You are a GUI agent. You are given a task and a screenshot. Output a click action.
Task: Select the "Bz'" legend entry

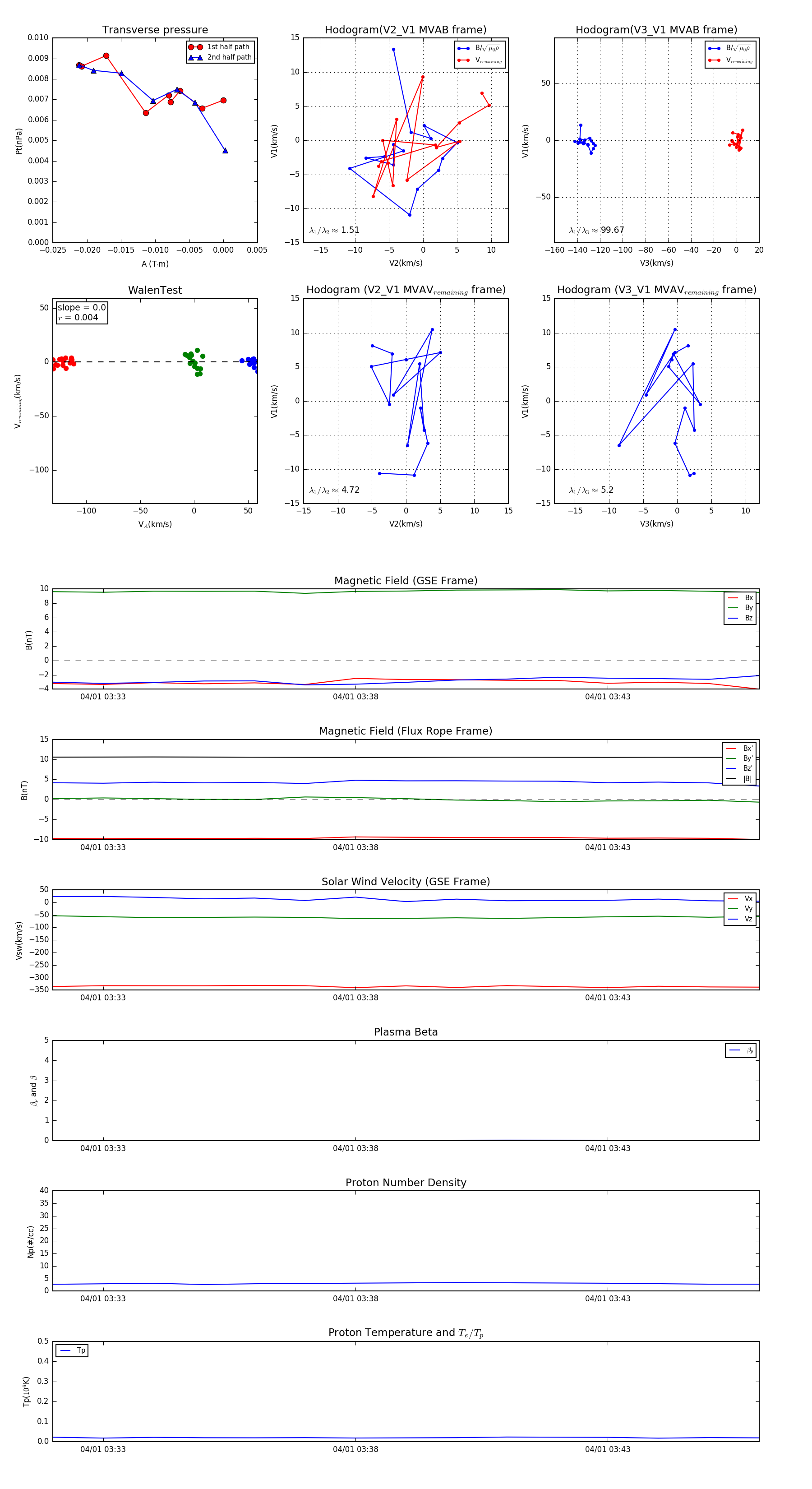(x=739, y=768)
